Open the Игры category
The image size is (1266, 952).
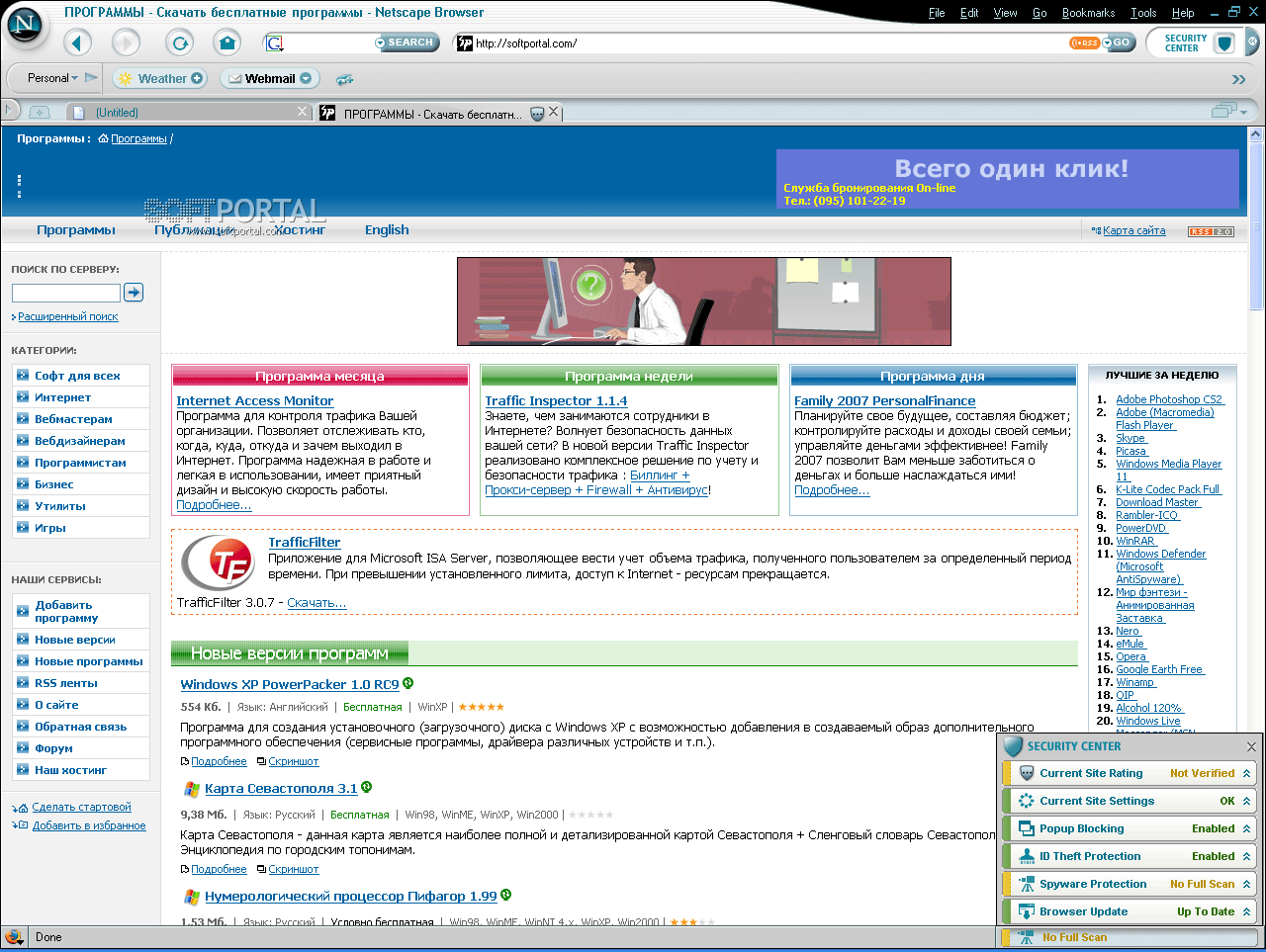tap(50, 528)
